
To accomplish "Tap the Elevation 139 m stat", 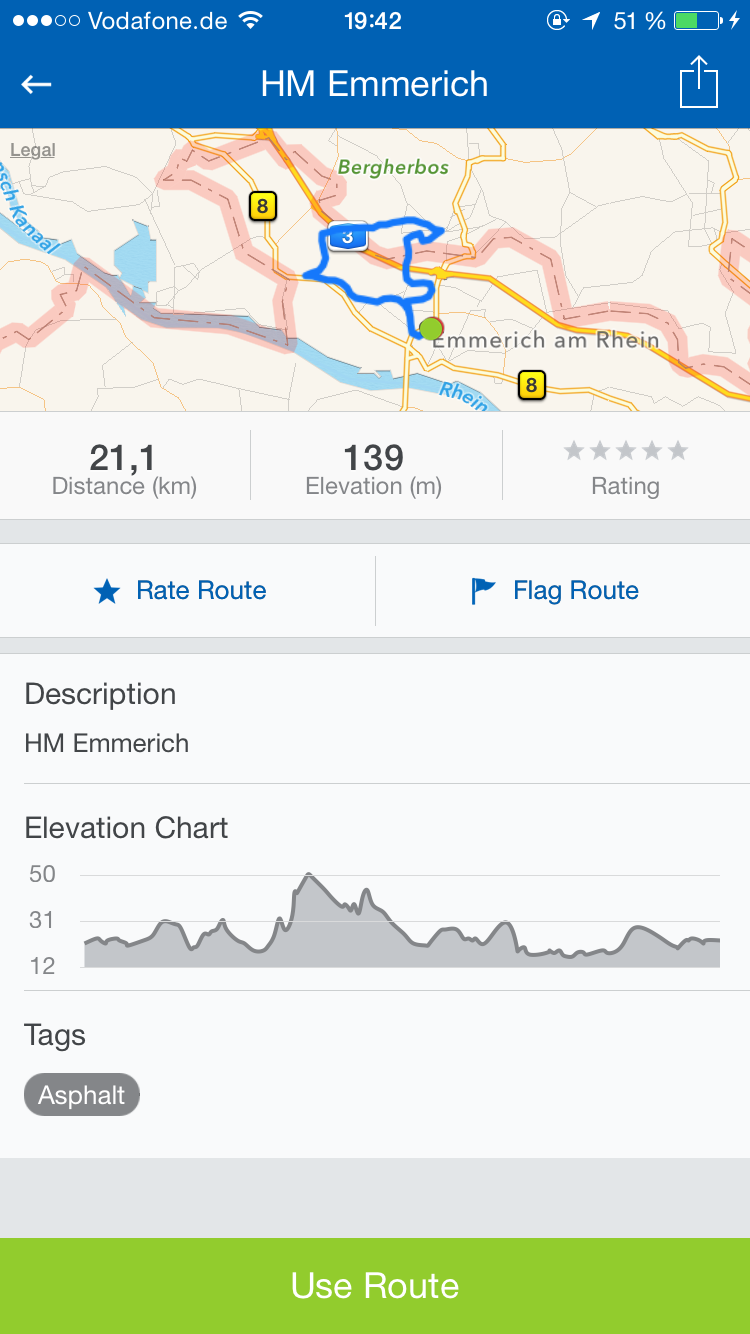I will coord(374,468).
